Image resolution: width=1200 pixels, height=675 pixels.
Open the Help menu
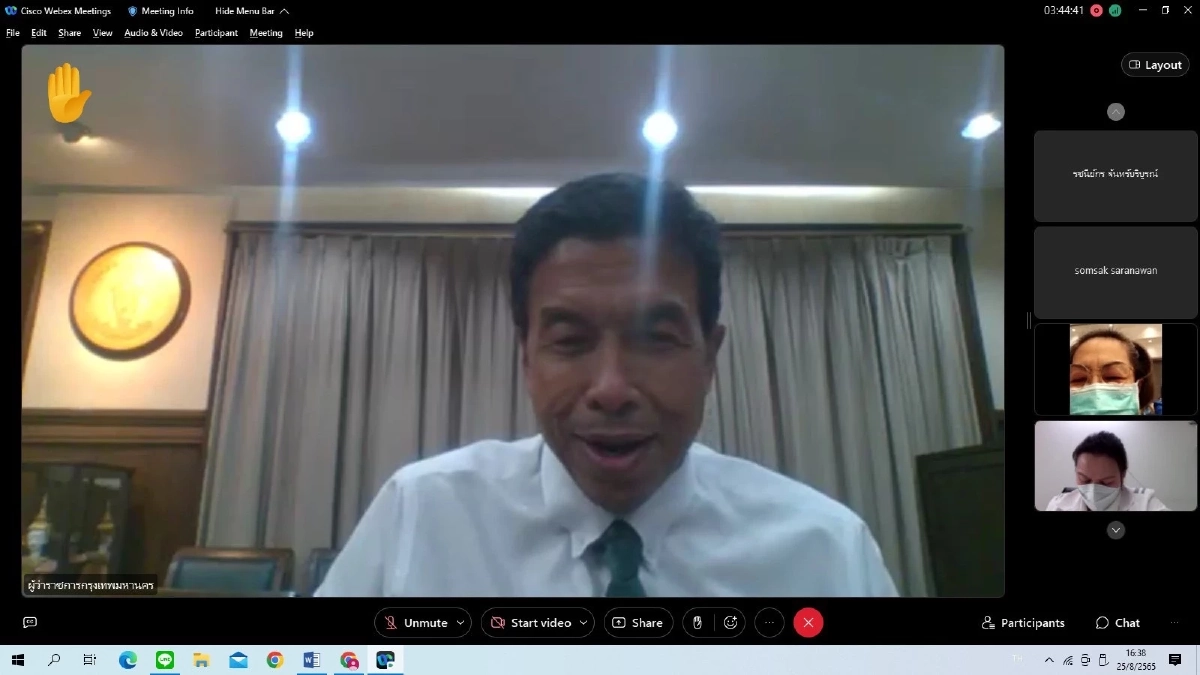(304, 33)
